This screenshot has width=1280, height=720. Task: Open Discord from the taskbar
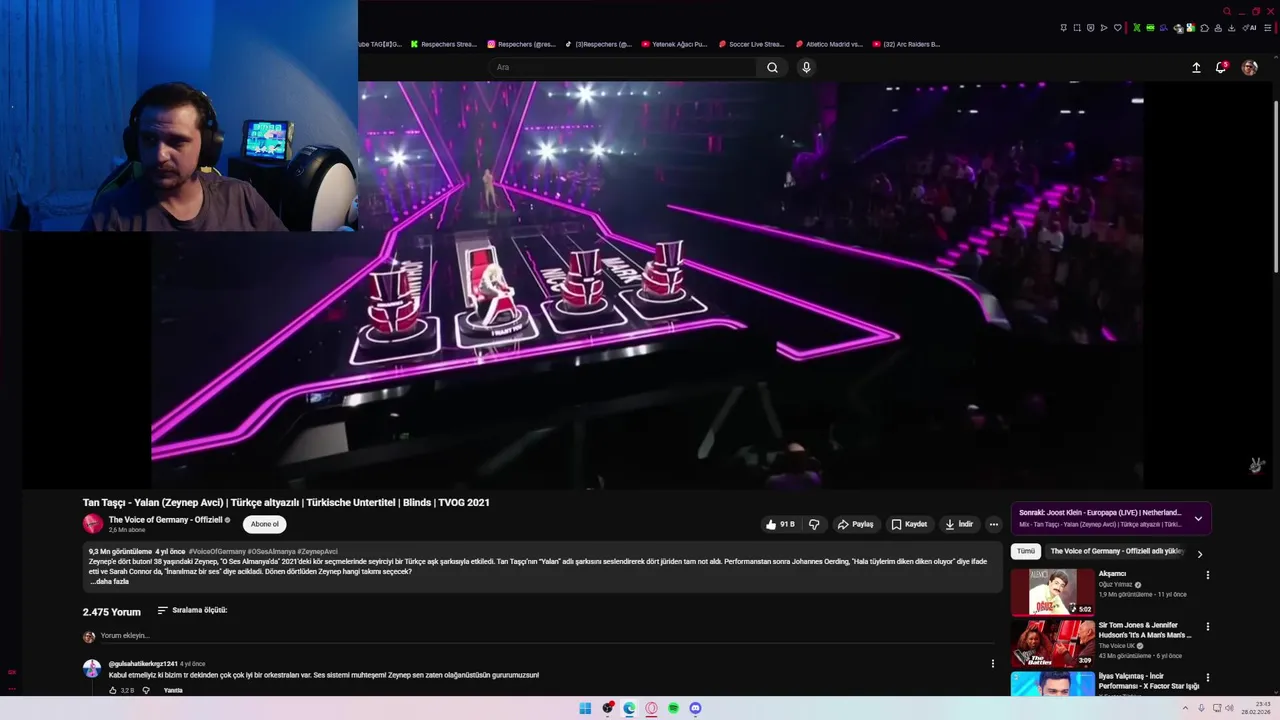[695, 708]
